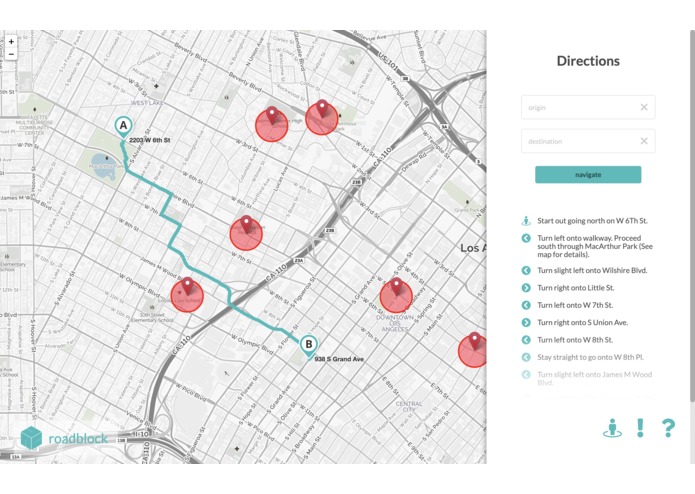Click destination marker B on the map
The height and width of the screenshot is (494, 695).
click(x=309, y=345)
